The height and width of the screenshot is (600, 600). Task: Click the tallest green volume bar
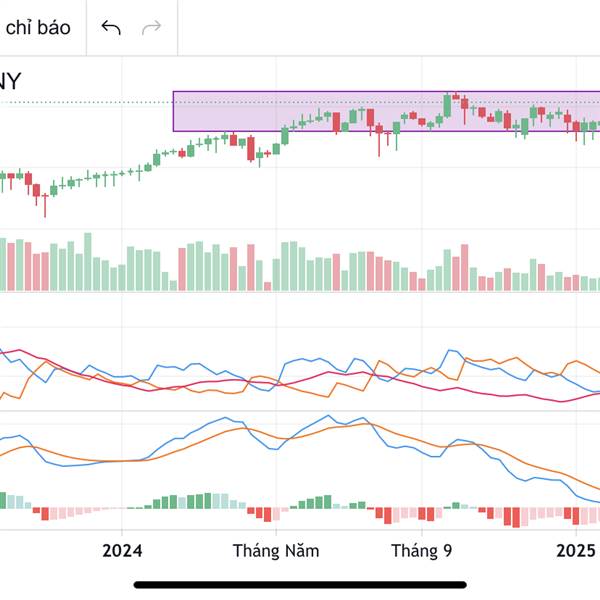(x=88, y=262)
